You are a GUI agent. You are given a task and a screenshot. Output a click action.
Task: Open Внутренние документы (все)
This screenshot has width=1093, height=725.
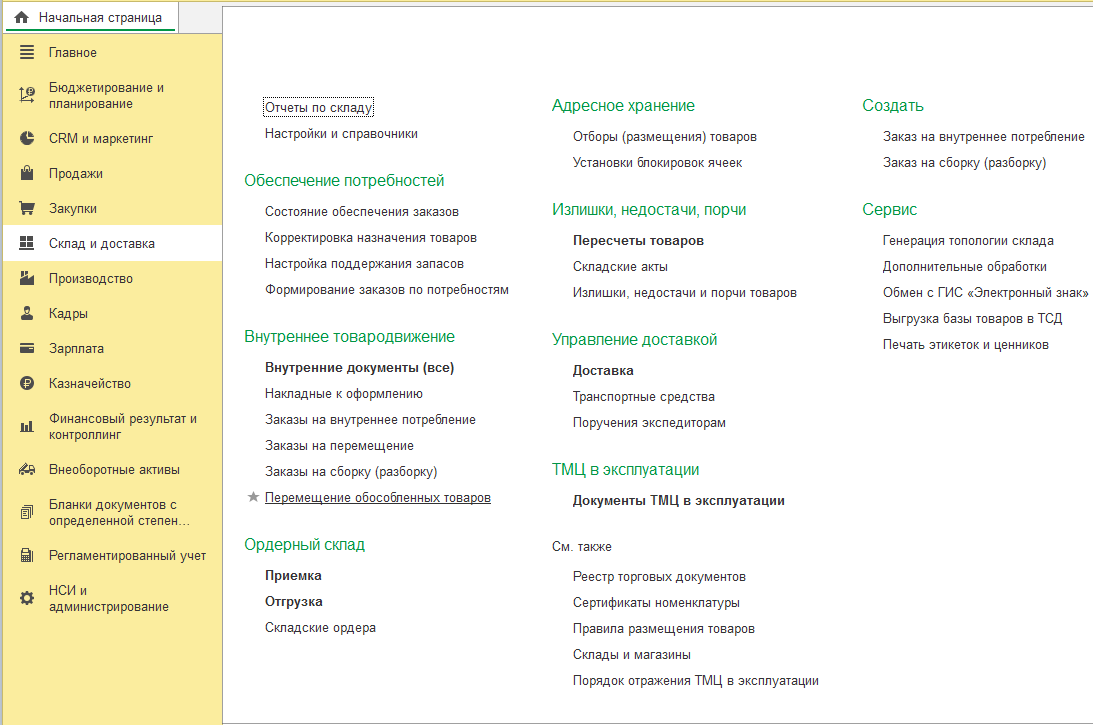tap(359, 368)
